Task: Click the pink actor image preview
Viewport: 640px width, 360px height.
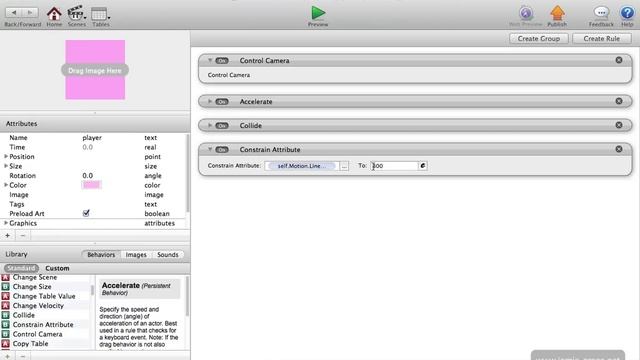Action: click(95, 70)
